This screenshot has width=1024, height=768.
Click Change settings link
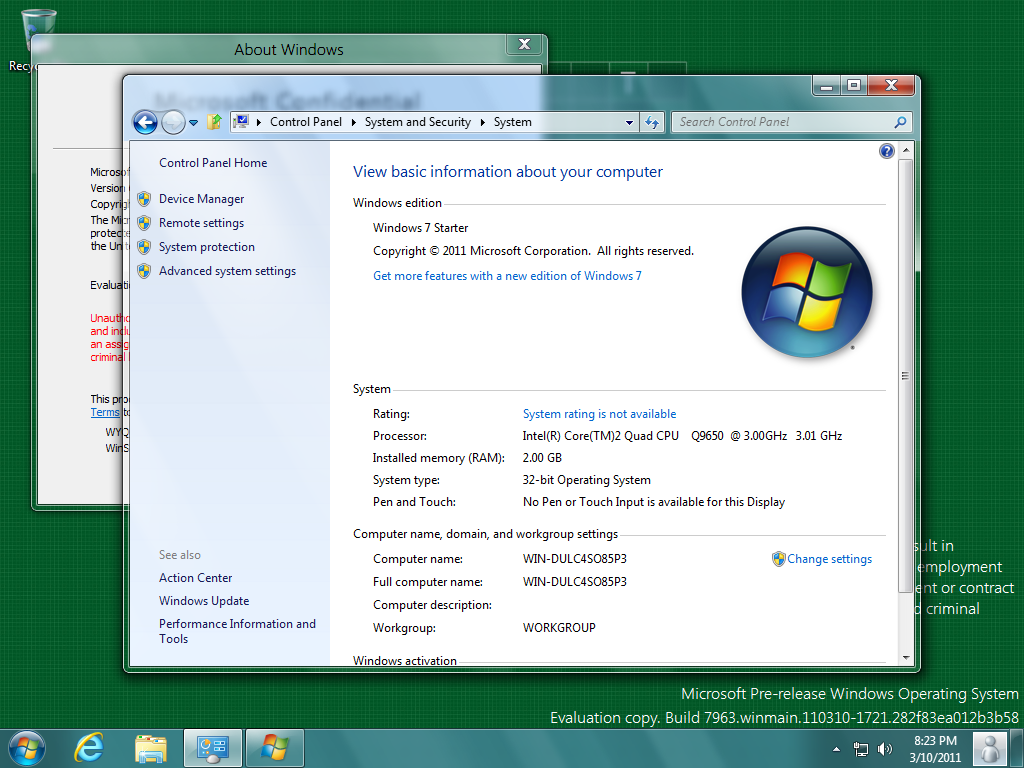tap(829, 559)
